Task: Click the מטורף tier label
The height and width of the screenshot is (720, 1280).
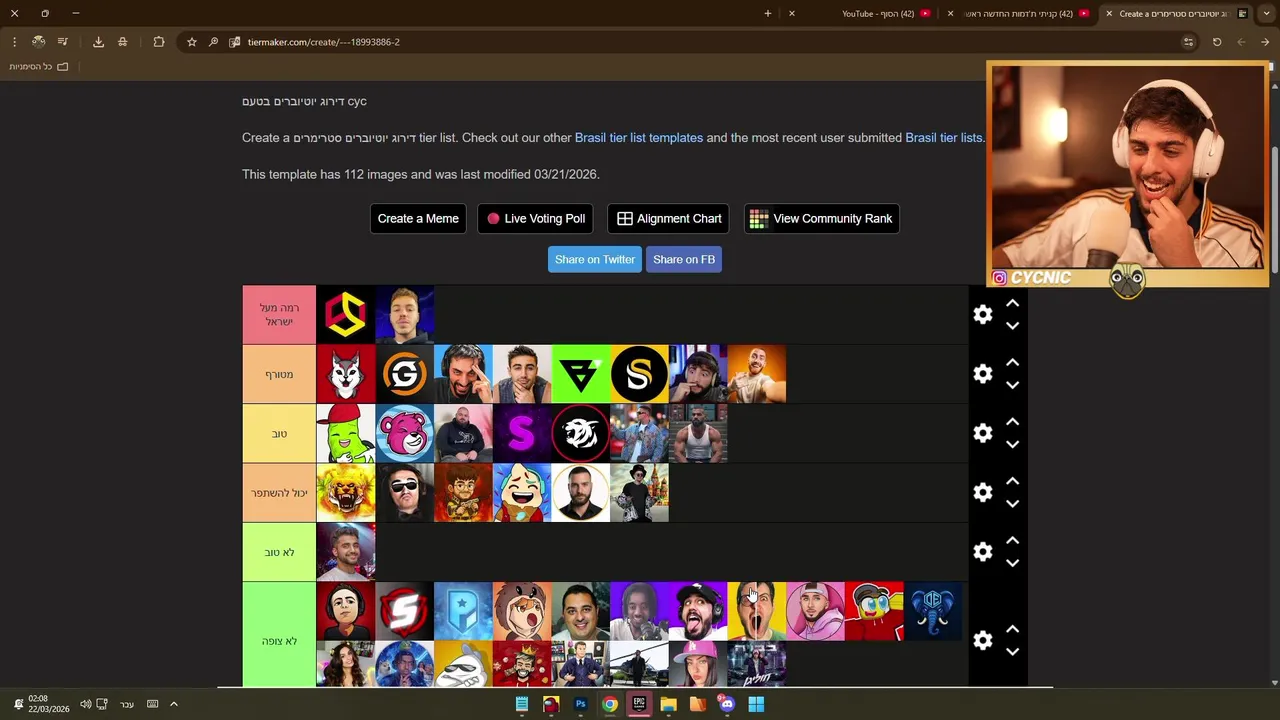Action: click(x=279, y=373)
